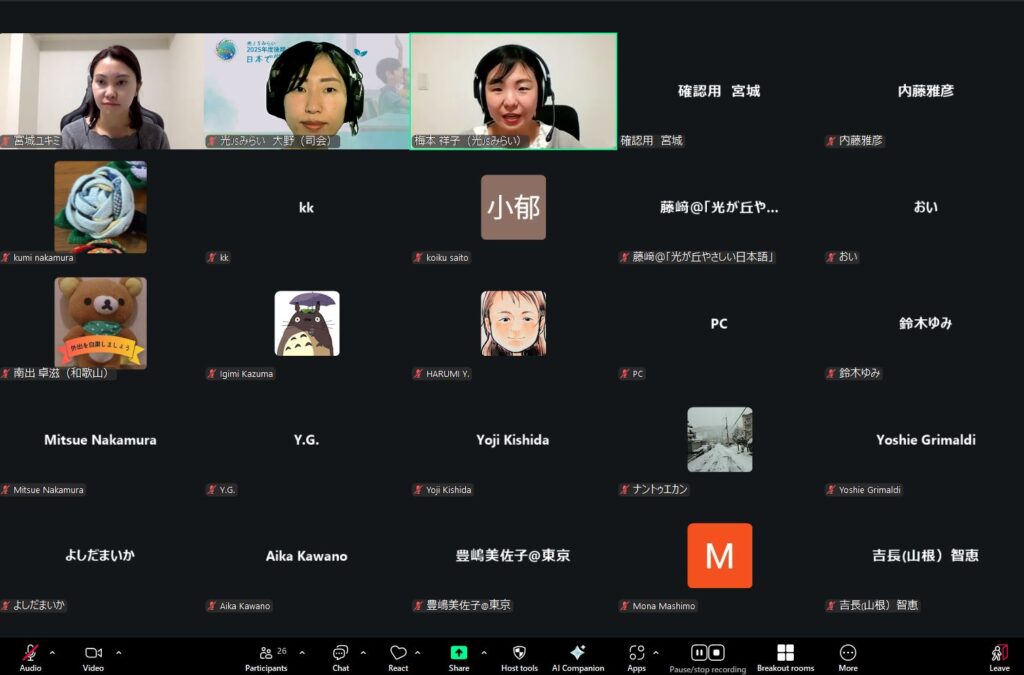Toggle the Video camera on

click(x=93, y=653)
